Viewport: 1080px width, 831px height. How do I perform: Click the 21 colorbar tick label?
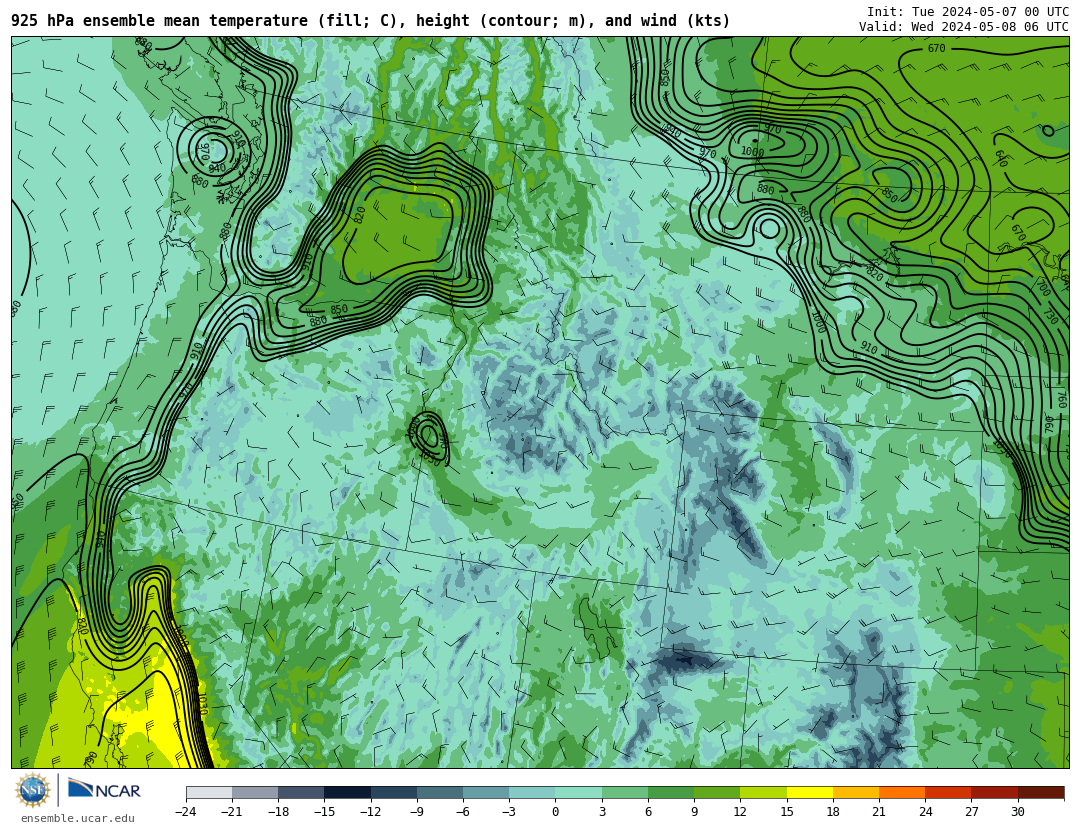[879, 812]
